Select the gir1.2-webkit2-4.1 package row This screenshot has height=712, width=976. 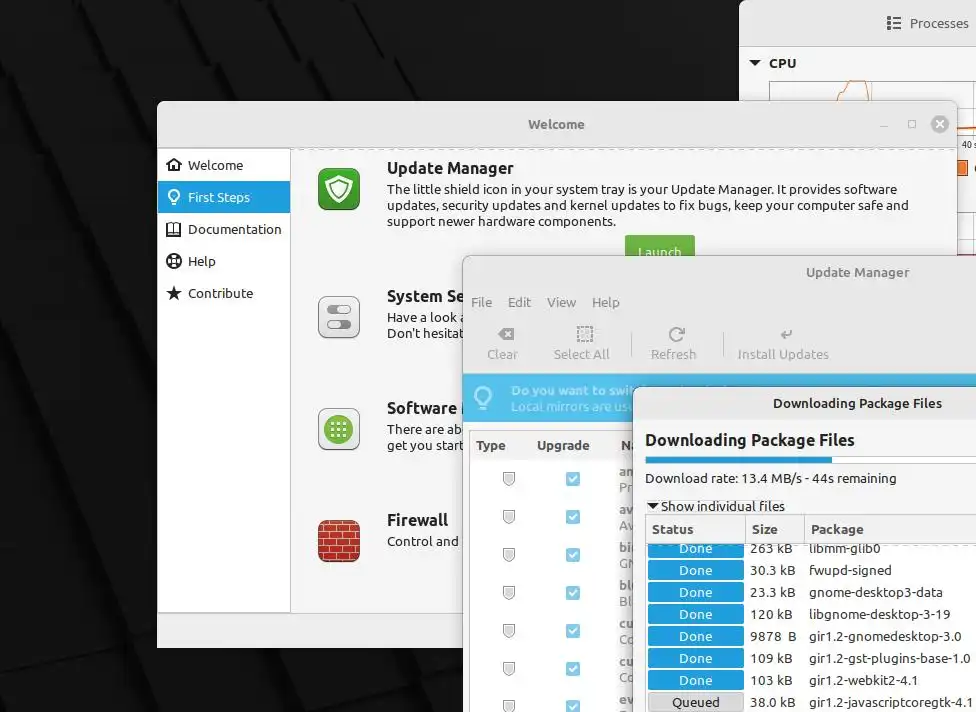812,680
